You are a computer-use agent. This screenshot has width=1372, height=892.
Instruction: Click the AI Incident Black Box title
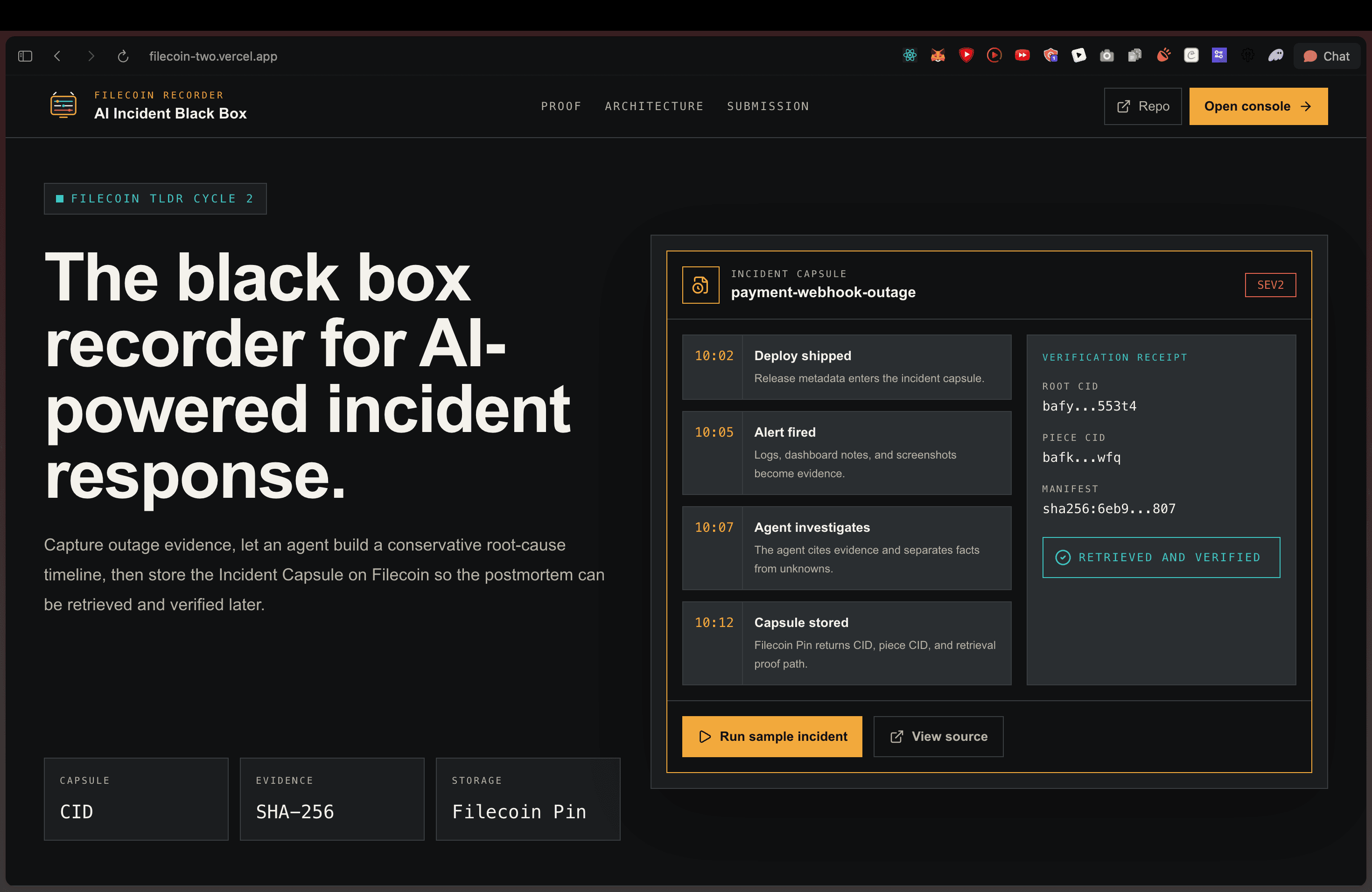click(x=170, y=113)
